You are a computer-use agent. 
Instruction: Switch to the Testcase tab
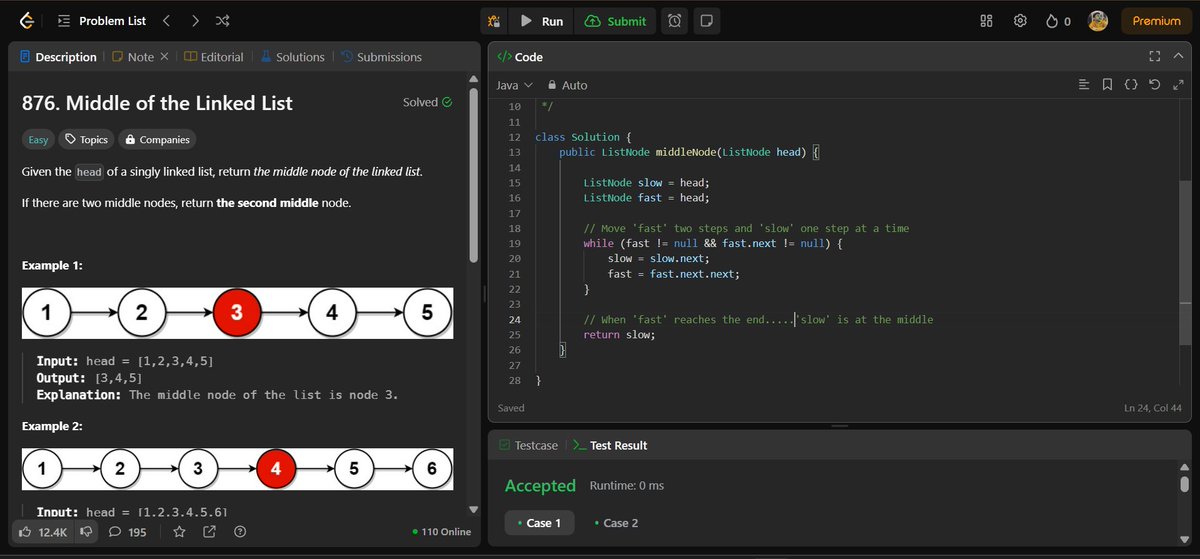(530, 445)
